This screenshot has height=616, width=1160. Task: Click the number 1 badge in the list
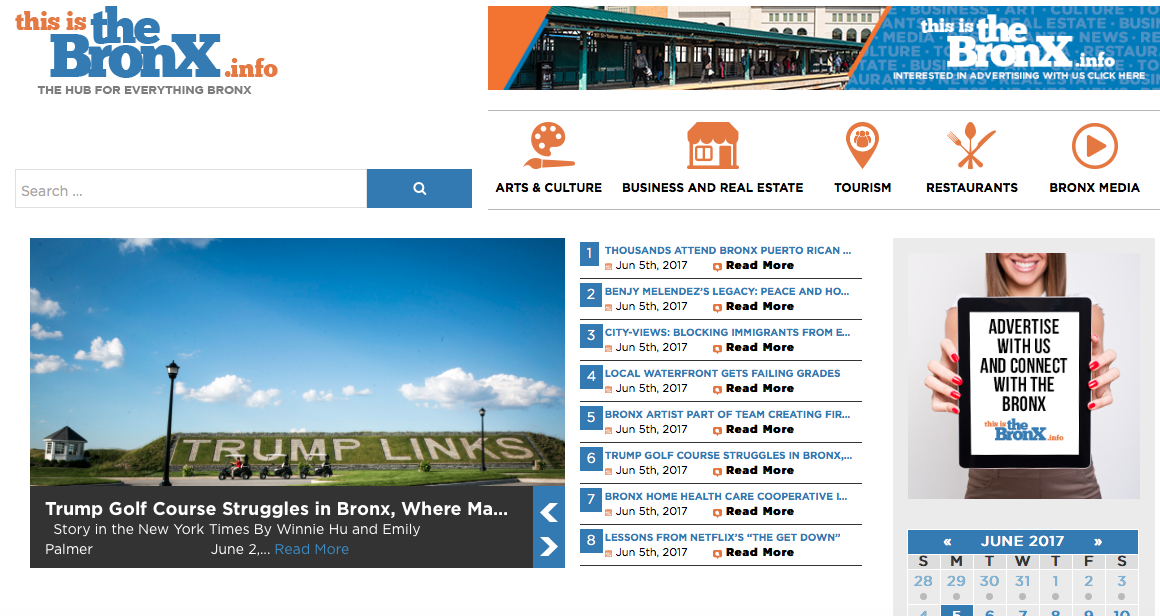click(x=590, y=254)
